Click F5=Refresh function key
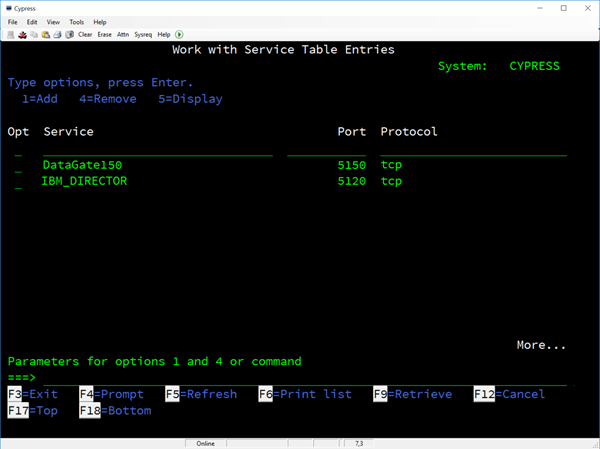Viewport: 600px width, 449px height. (x=201, y=394)
